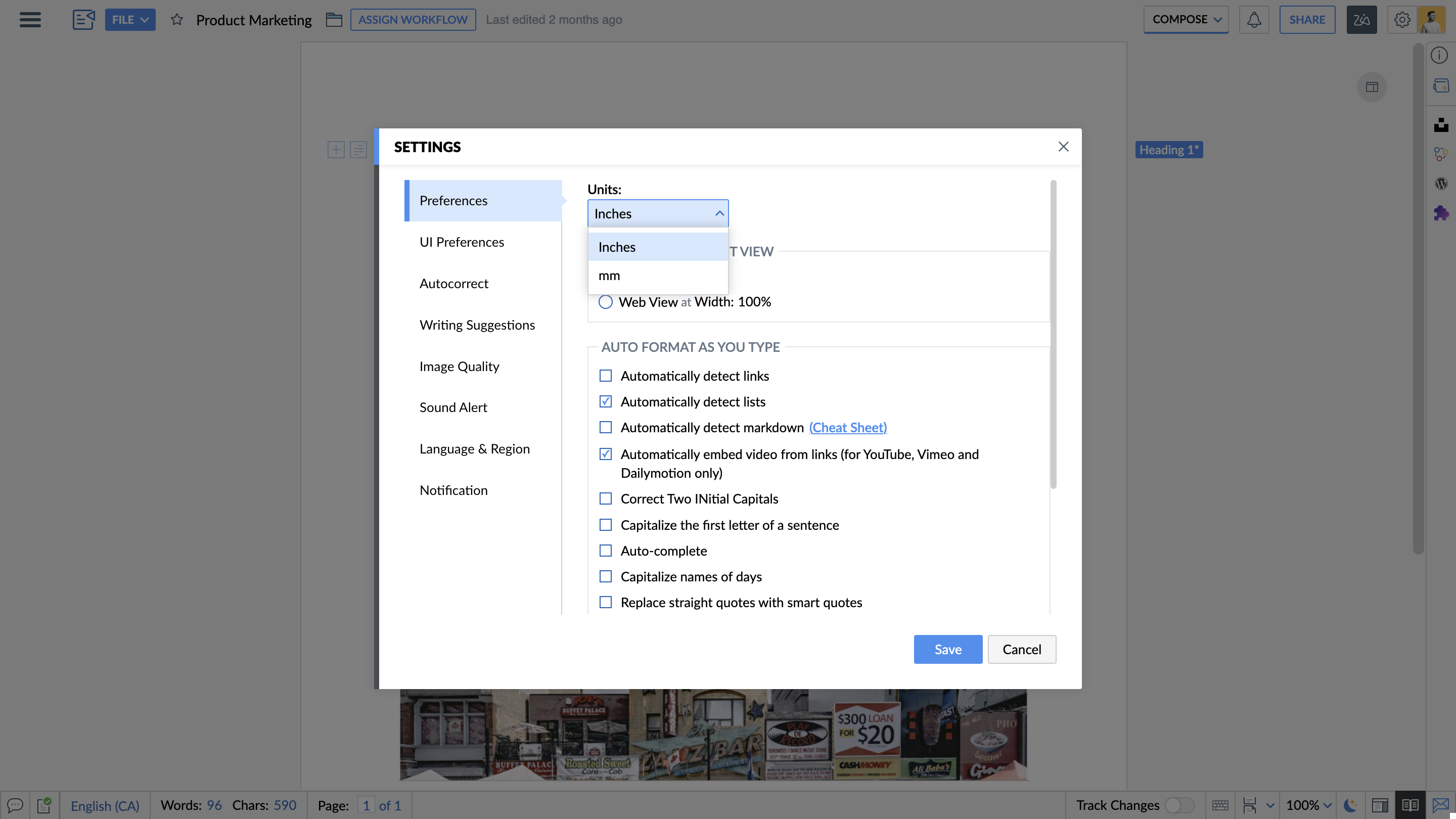Viewport: 1456px width, 819px height.
Task: Open the notifications bell icon
Action: 1254,20
